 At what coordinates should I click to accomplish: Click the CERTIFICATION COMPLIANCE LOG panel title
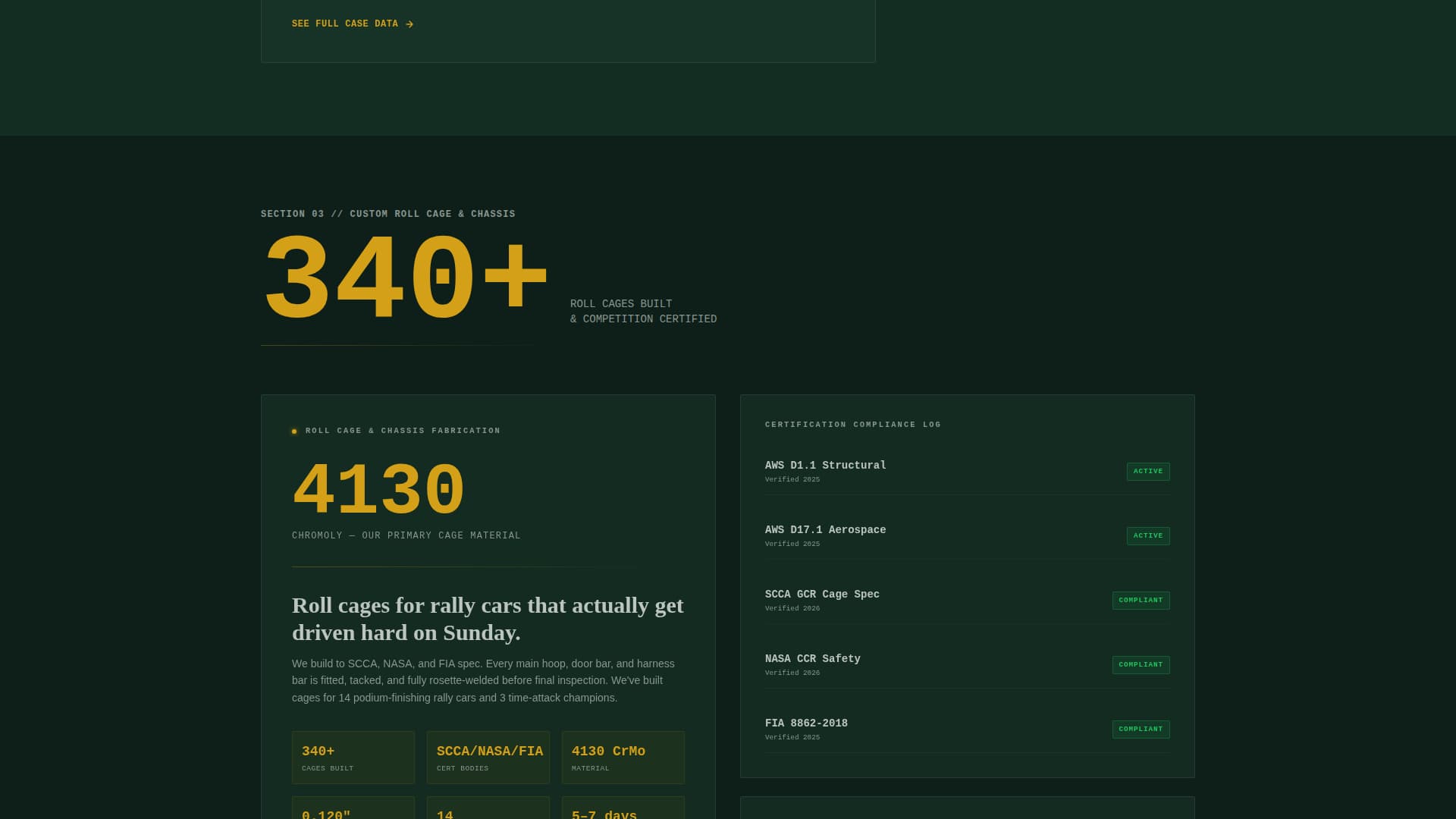[852, 425]
